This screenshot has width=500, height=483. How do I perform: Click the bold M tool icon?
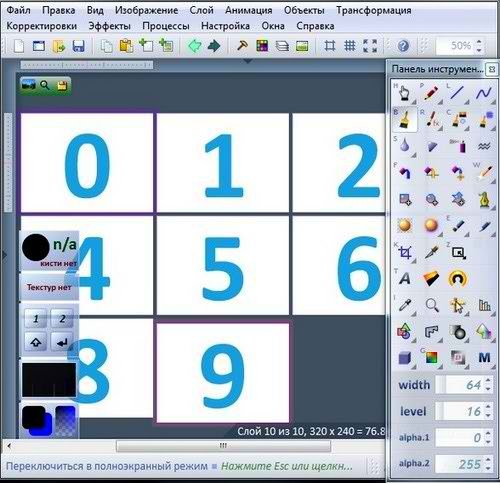484,358
